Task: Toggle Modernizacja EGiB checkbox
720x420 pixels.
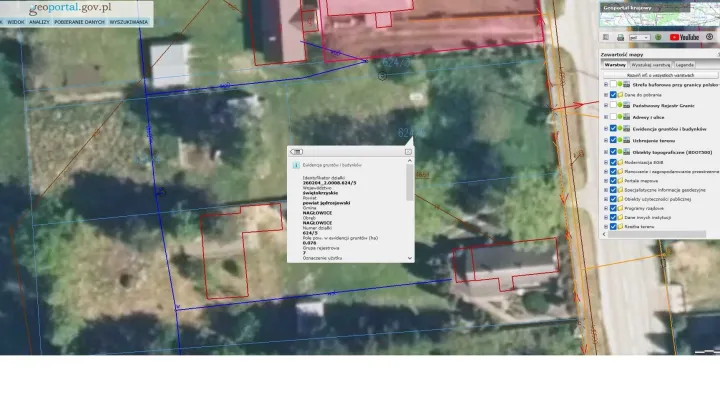Action: pyautogui.click(x=613, y=162)
